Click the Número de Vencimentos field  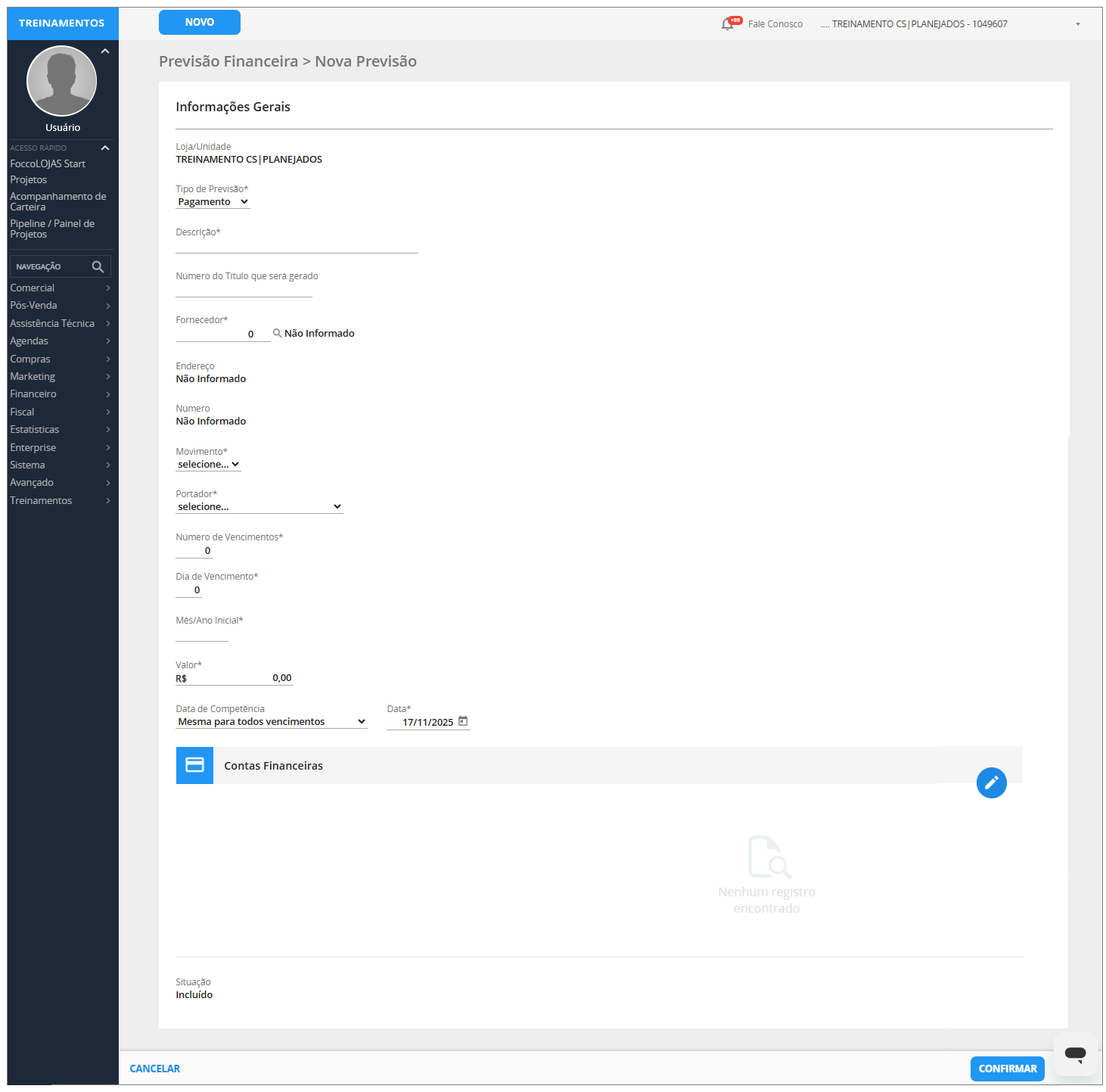click(194, 551)
